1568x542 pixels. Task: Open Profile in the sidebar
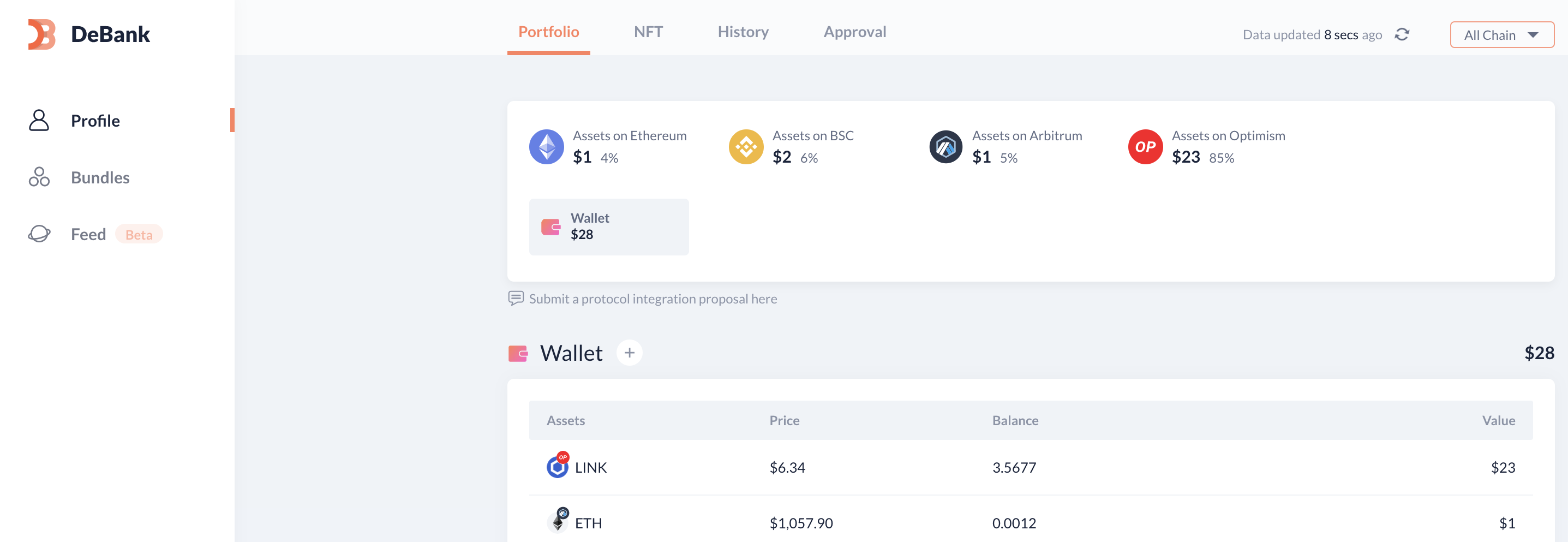point(95,121)
